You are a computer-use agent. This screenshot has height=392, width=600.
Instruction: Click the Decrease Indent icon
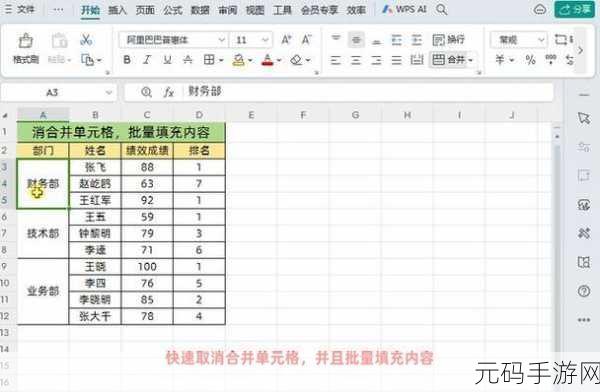[397, 39]
